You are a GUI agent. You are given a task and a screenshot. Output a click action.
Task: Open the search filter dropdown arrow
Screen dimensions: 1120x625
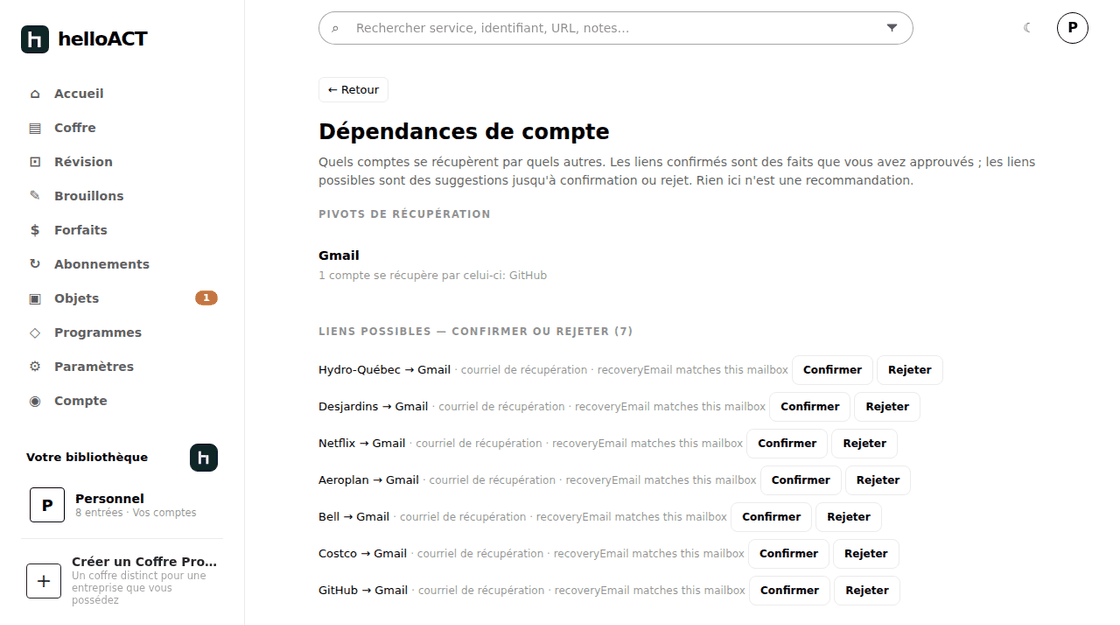click(891, 28)
